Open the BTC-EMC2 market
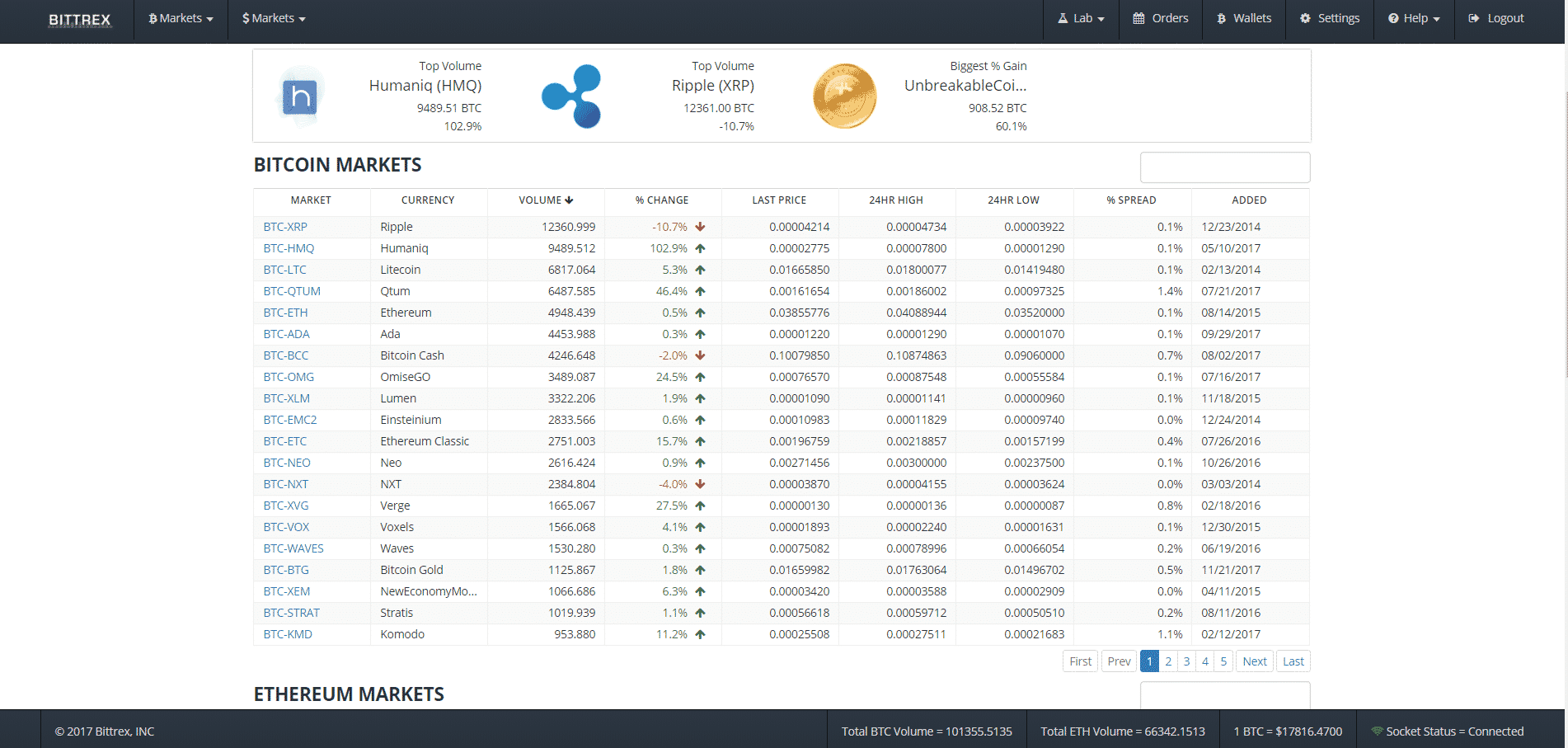The height and width of the screenshot is (748, 1568). pyautogui.click(x=290, y=420)
